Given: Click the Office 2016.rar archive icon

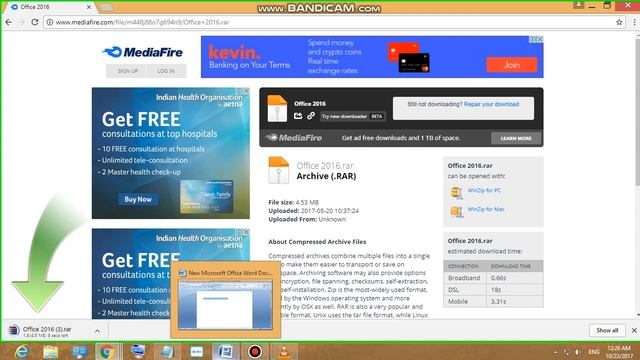Looking at the screenshot, I should [x=279, y=170].
